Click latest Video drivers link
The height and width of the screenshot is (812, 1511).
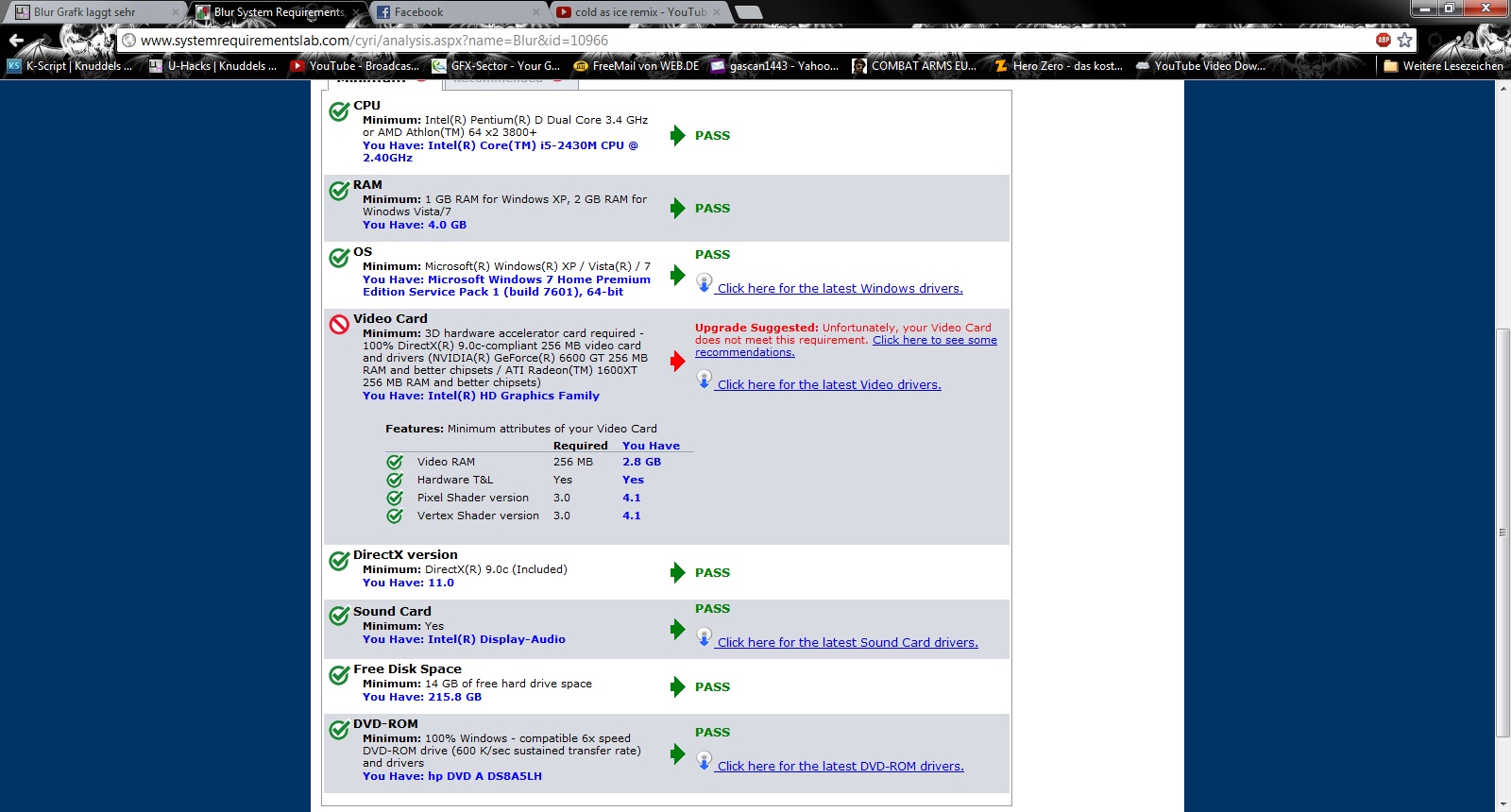pos(829,385)
